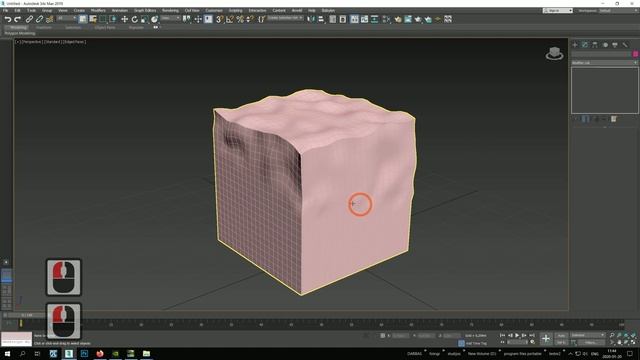
Task: Choose the Rectangular Selection Region icon
Action: 103,19
